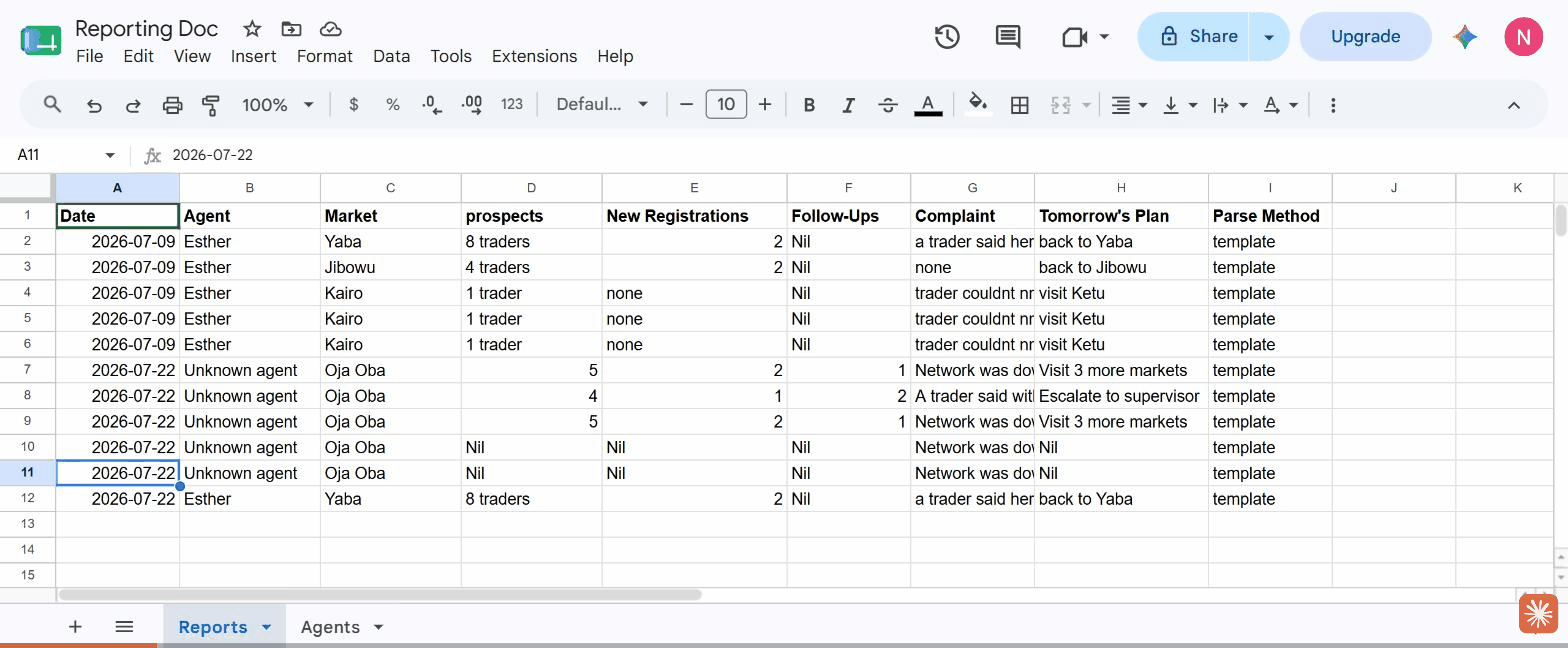The width and height of the screenshot is (1568, 648).
Task: Toggle bold formatting
Action: [809, 104]
